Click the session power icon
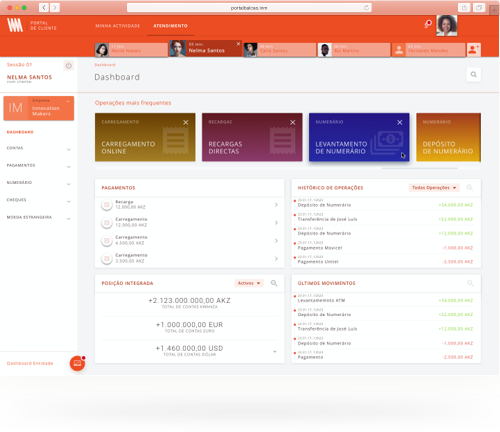This screenshot has width=500, height=432. pyautogui.click(x=68, y=65)
